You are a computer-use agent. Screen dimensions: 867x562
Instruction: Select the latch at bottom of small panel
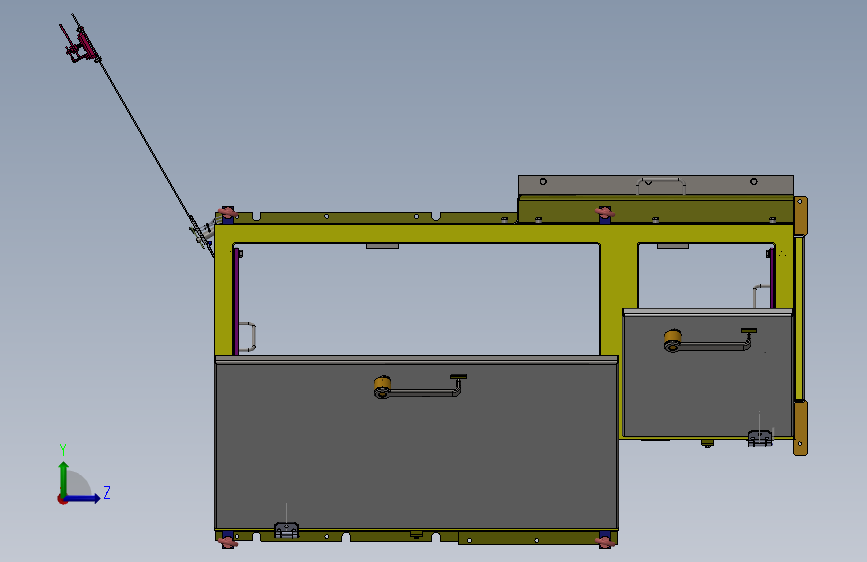760,438
